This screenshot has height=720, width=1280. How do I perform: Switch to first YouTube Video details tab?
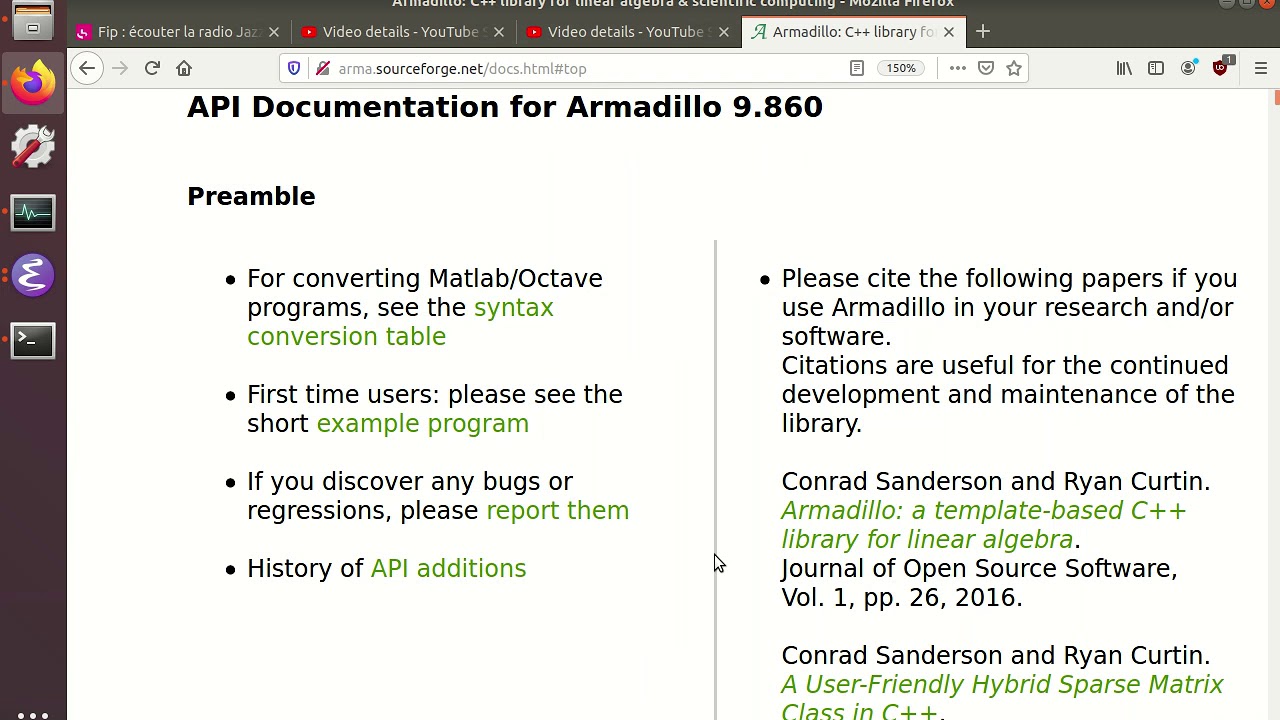tap(405, 32)
